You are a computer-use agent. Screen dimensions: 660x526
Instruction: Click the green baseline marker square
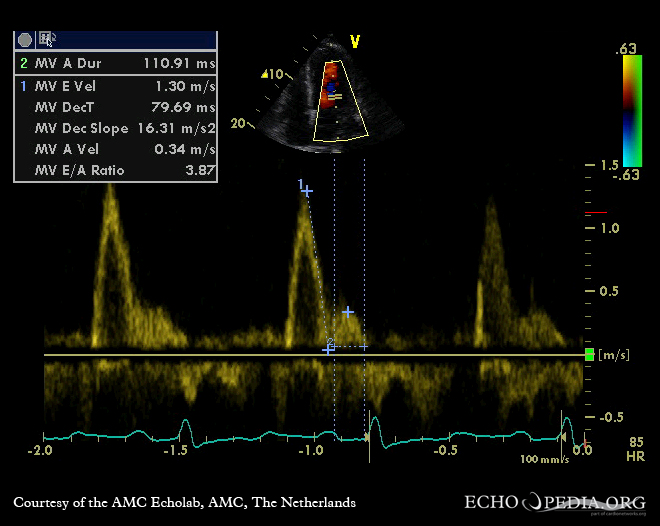tap(588, 355)
